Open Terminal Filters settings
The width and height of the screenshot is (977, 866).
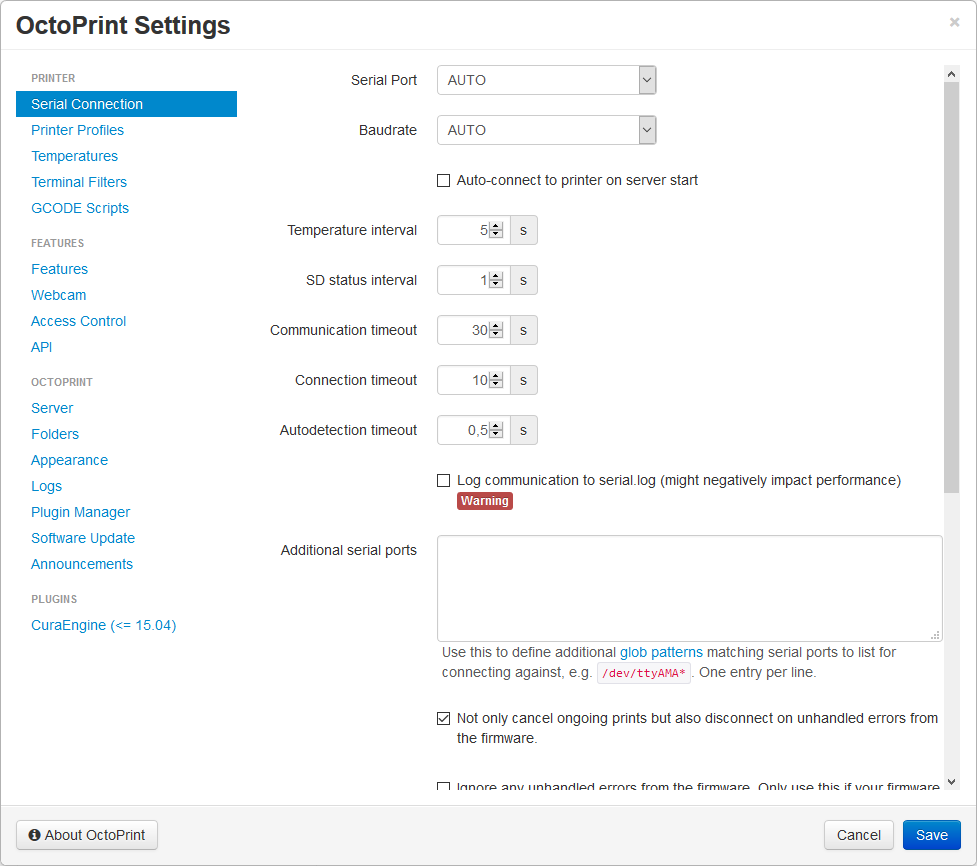pos(79,182)
